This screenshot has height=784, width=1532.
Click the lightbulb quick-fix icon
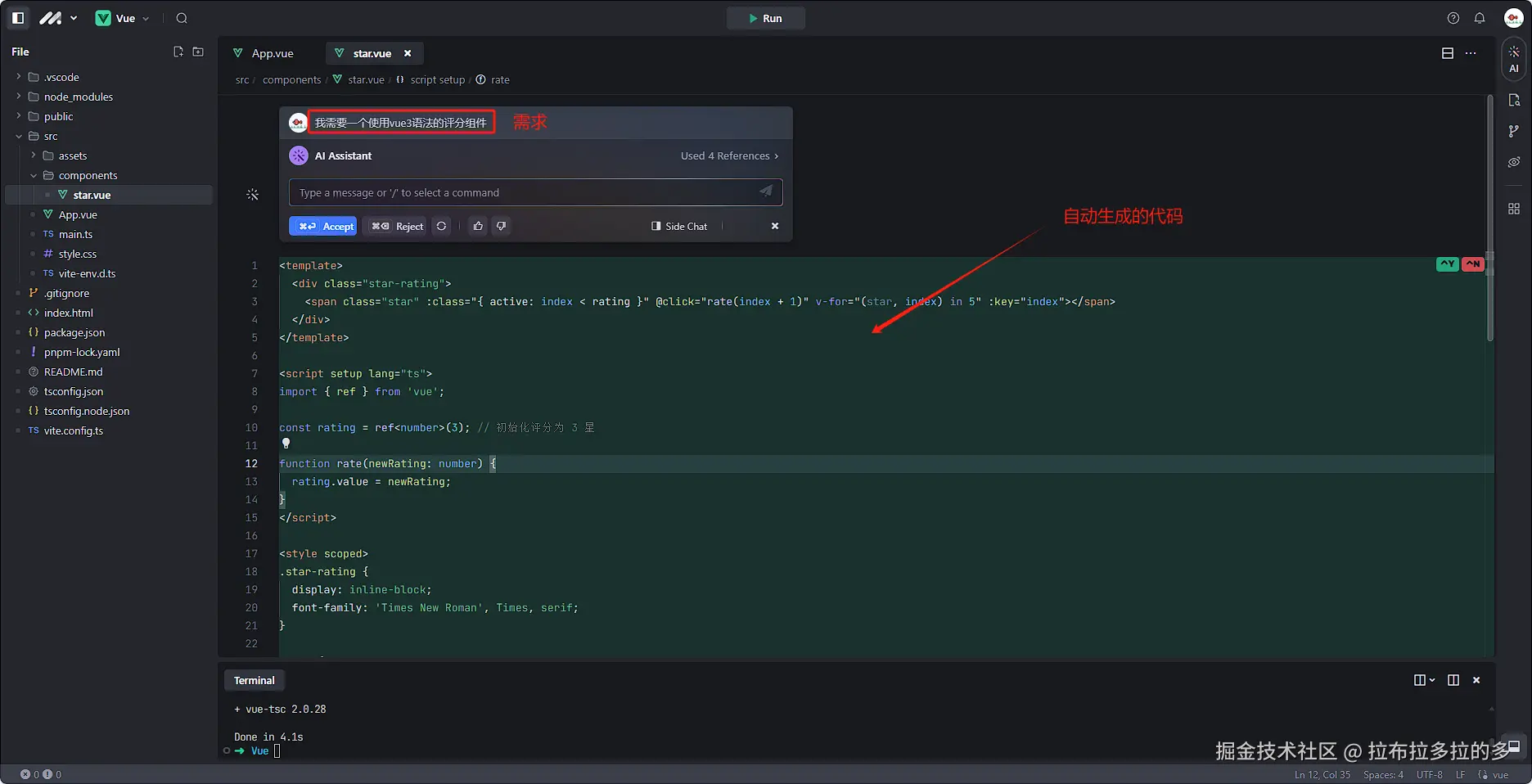[286, 444]
